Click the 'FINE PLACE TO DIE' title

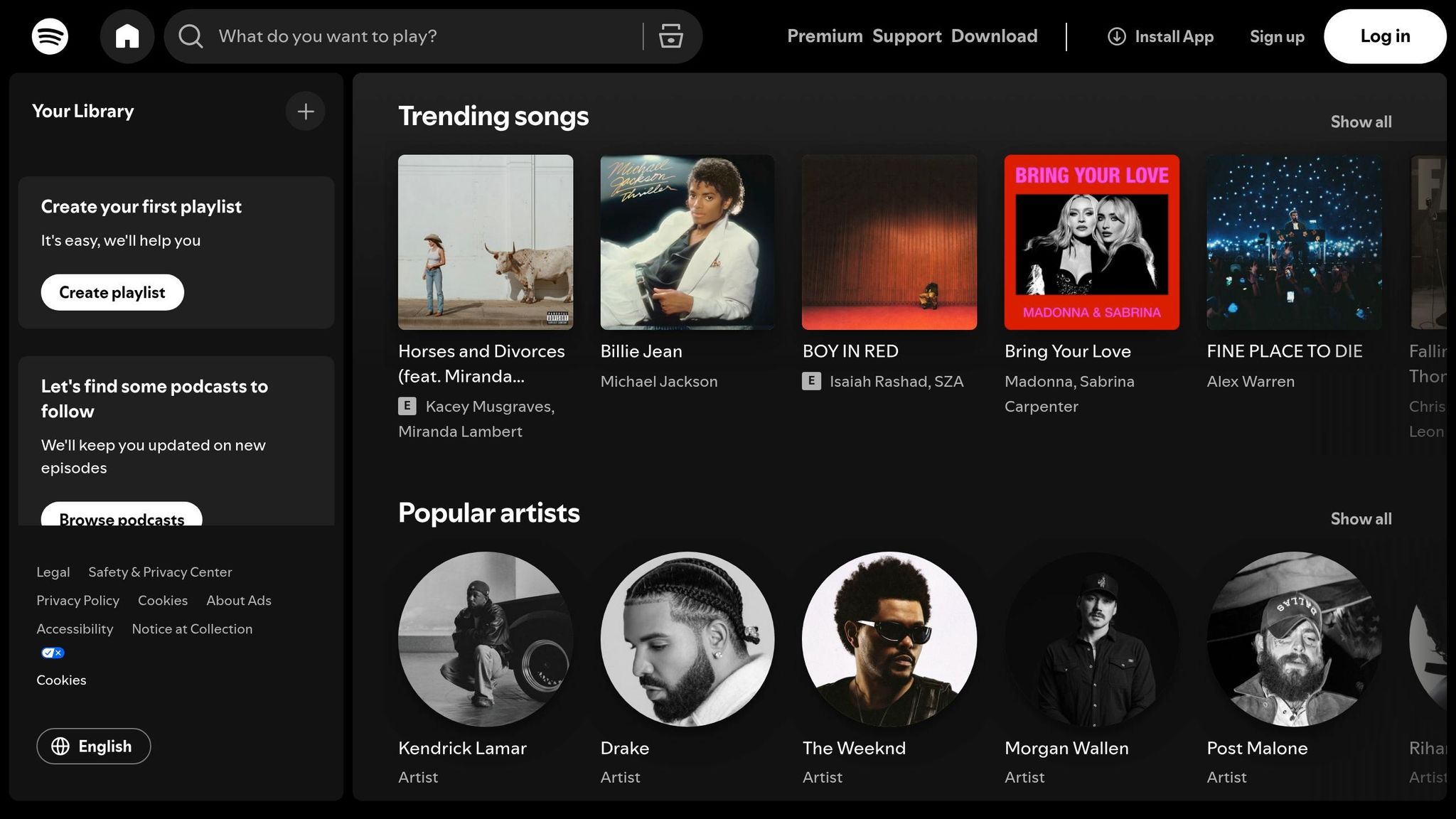click(x=1285, y=351)
